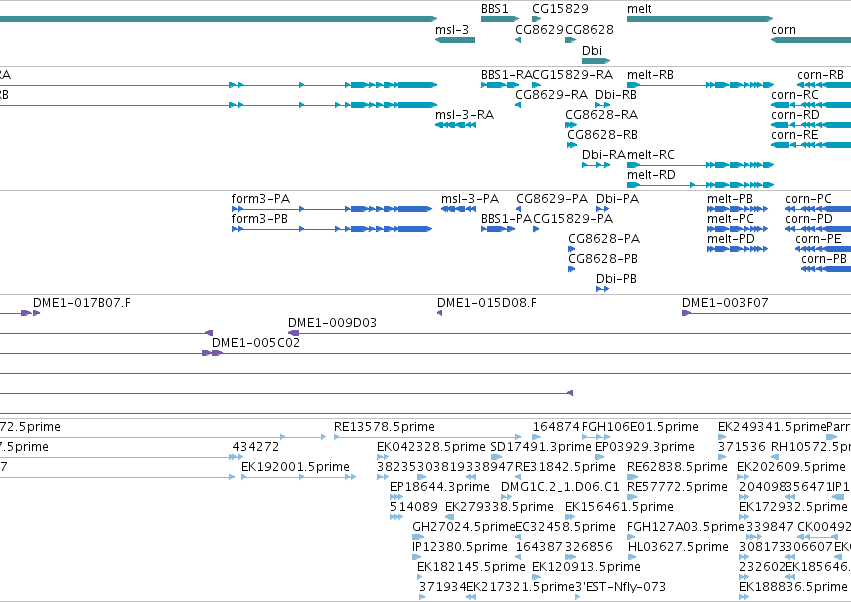This screenshot has height=602, width=851.
Task: Select protein melt-PD label
Action: tap(731, 239)
